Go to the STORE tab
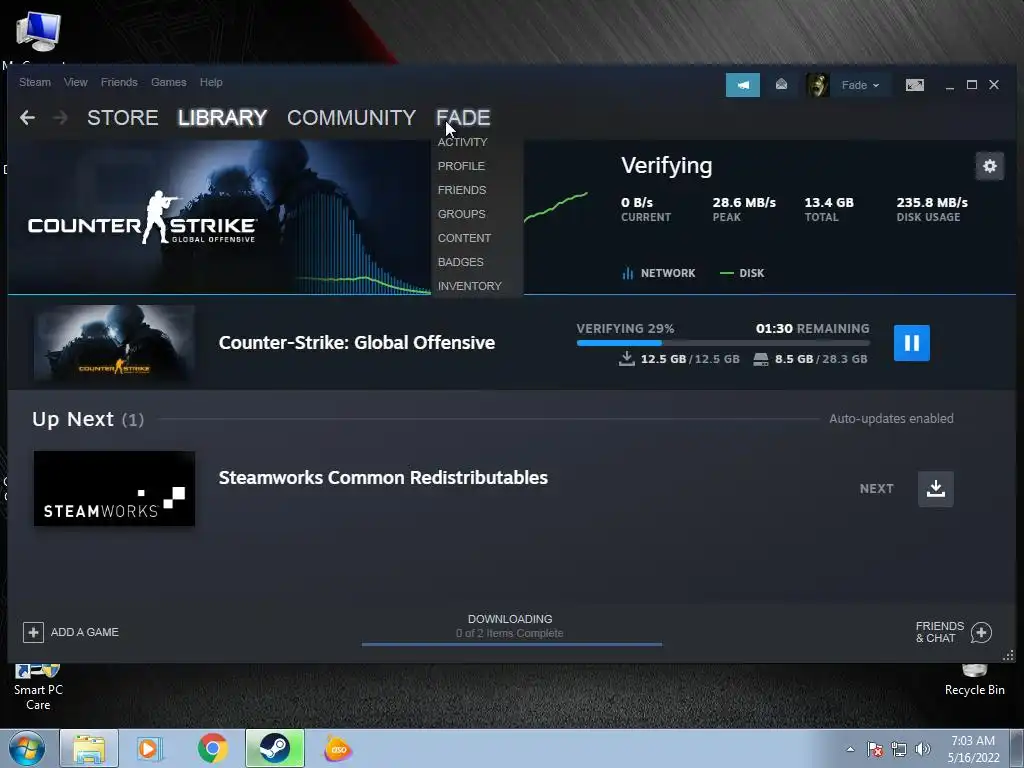Viewport: 1024px width, 768px height. [123, 118]
